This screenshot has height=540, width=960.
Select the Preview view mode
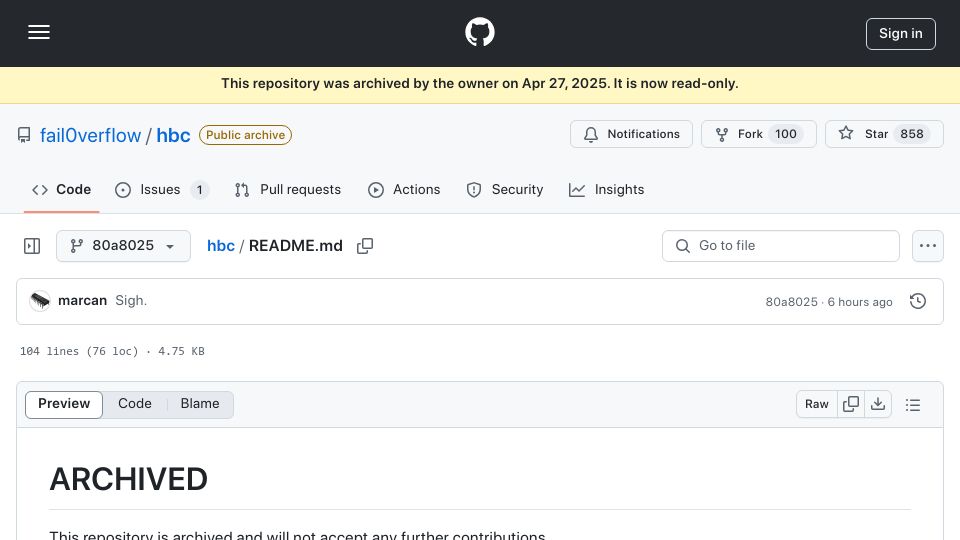[x=64, y=404]
